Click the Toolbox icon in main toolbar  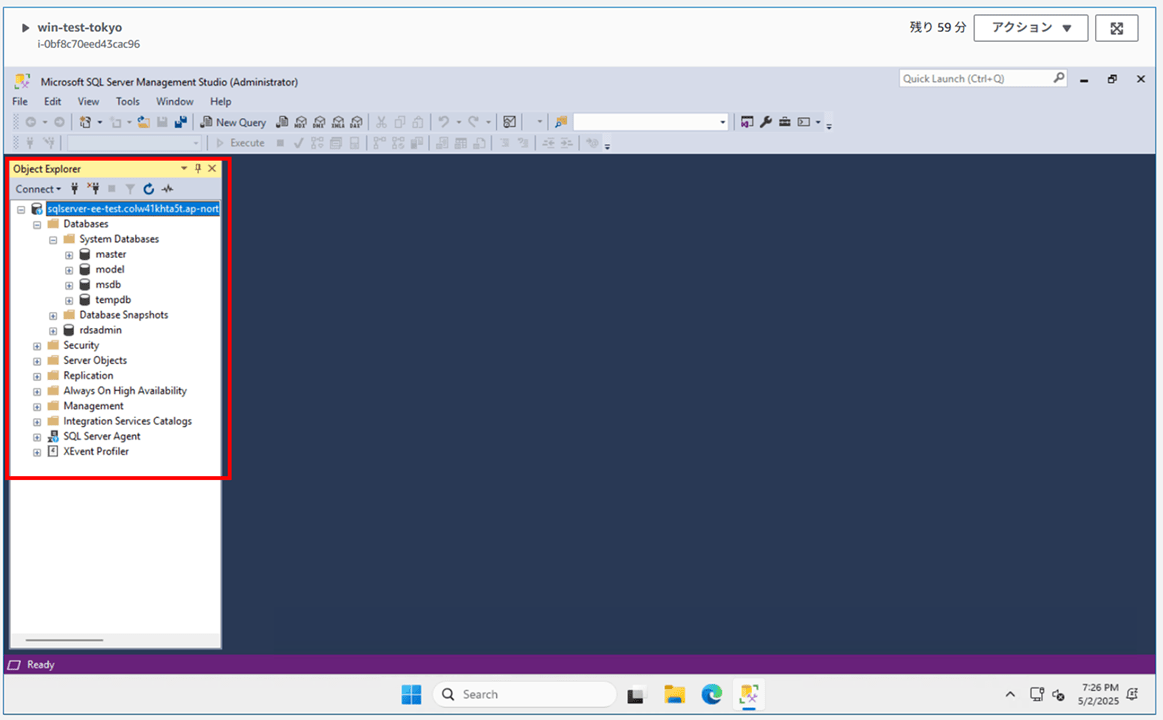[x=785, y=122]
